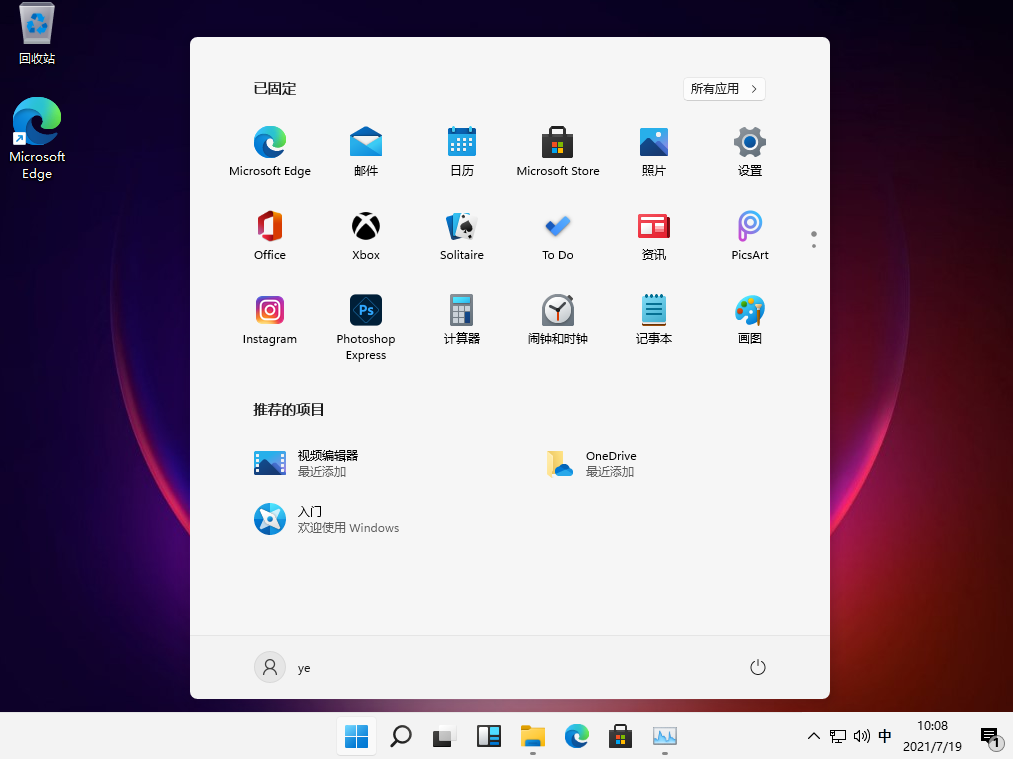Open the ye user account menu

[283, 667]
